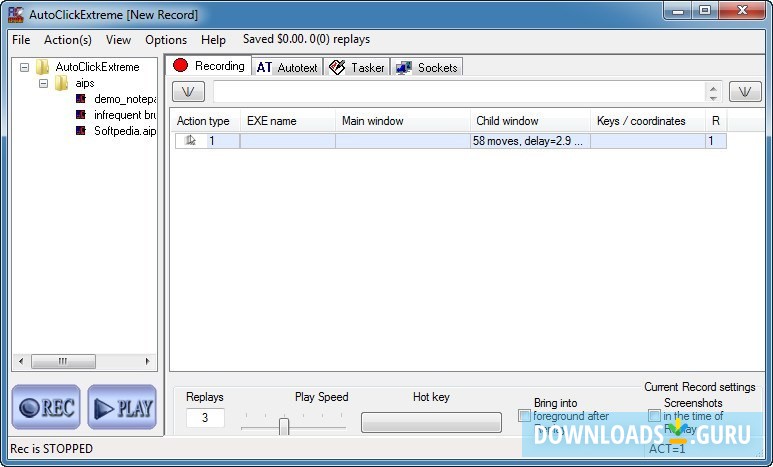This screenshot has height=467, width=773.
Task: Click the AutoClickExtreme title bar app icon
Action: 15,14
